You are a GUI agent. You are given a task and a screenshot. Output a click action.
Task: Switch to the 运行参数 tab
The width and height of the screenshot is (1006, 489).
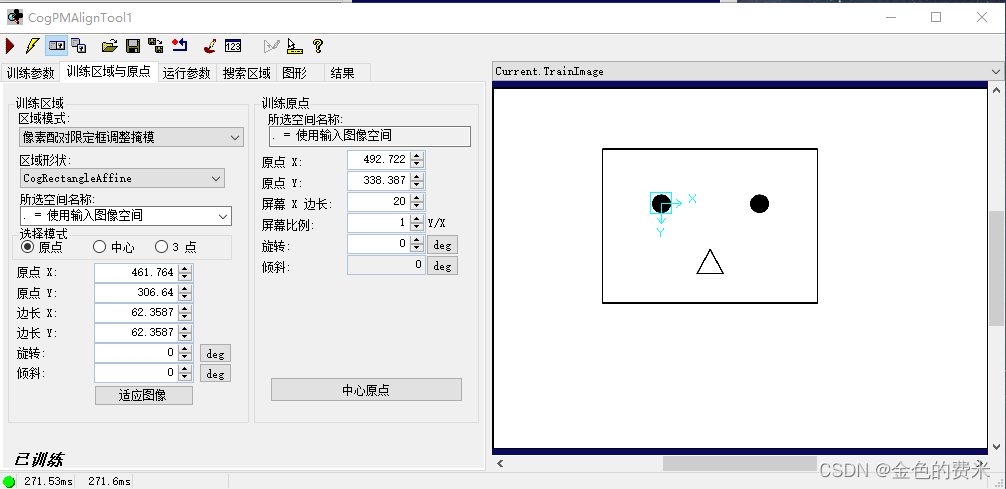click(186, 73)
